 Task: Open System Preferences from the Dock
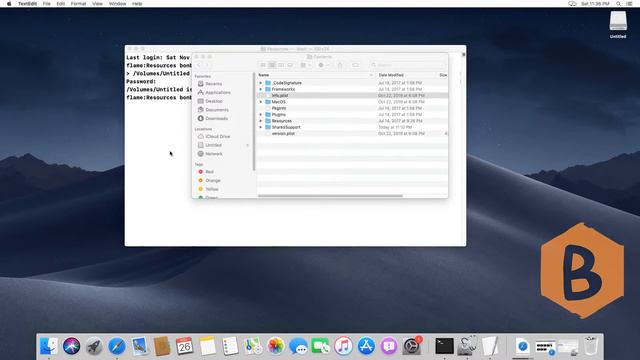coord(412,346)
